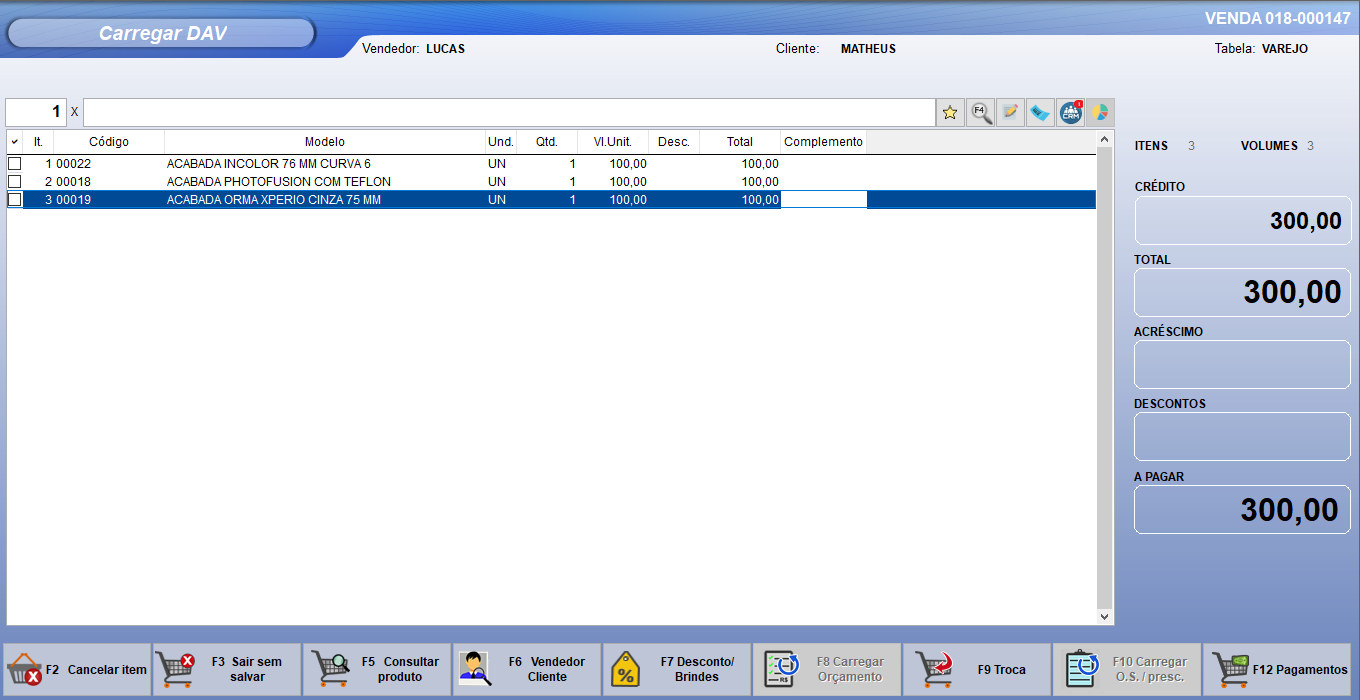Click the select-all checkmark column header
Viewport: 1360px width, 700px height.
tap(15, 142)
